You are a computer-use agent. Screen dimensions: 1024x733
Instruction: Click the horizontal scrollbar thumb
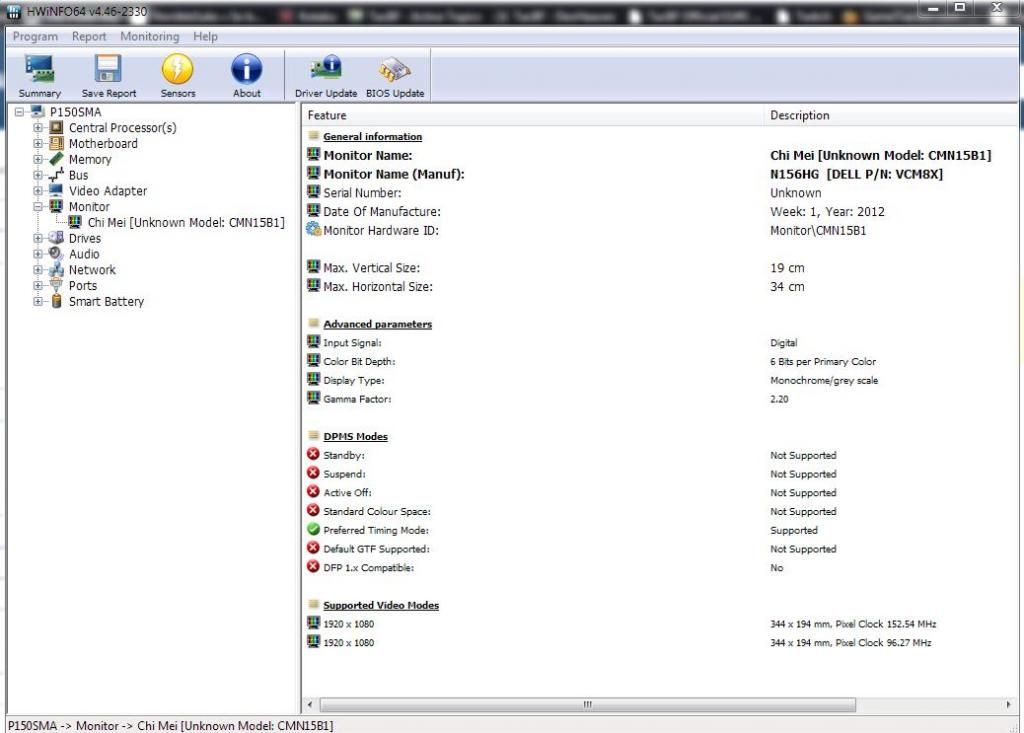[587, 704]
